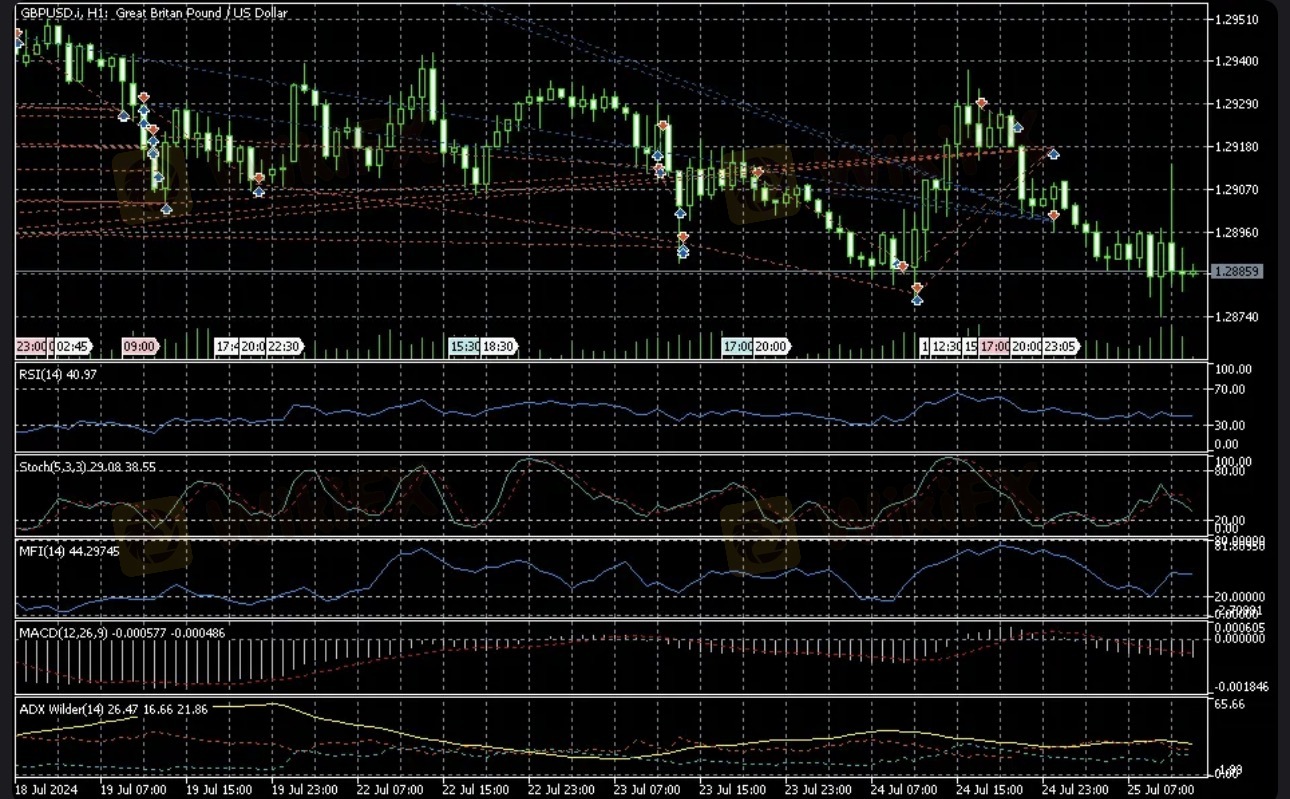Click the current price tag 1.28859
This screenshot has width=1290, height=799.
(x=1236, y=271)
